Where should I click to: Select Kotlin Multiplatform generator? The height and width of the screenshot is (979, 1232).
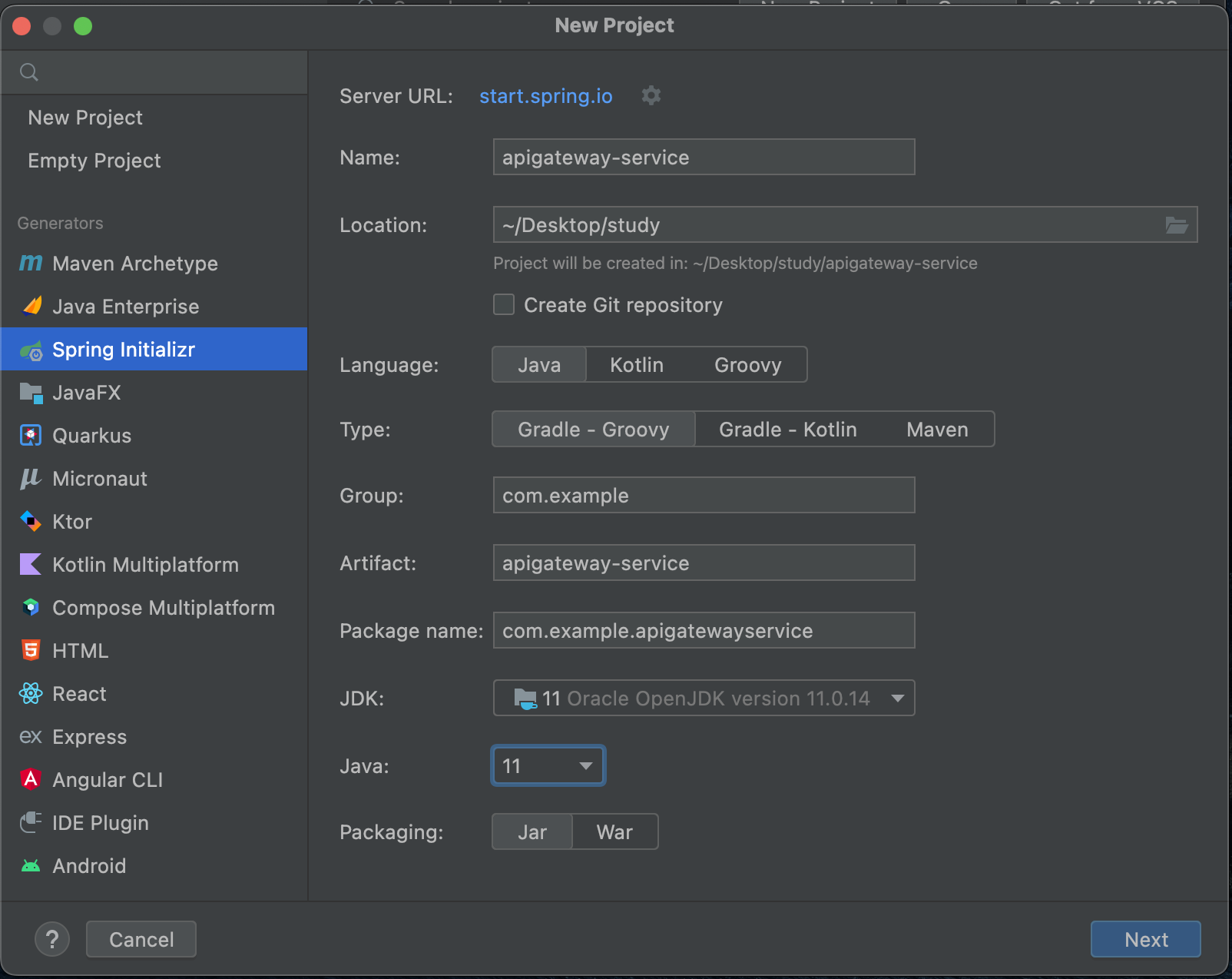click(x=154, y=565)
